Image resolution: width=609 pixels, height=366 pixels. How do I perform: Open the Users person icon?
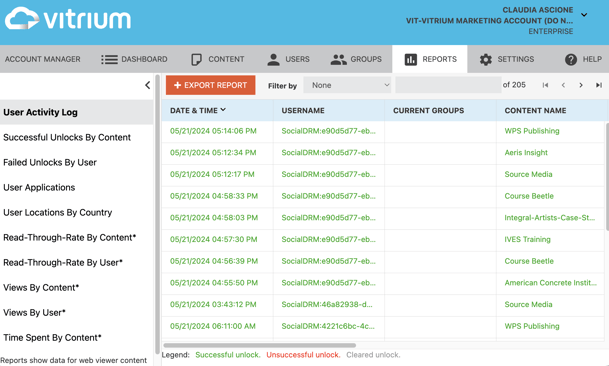[273, 59]
